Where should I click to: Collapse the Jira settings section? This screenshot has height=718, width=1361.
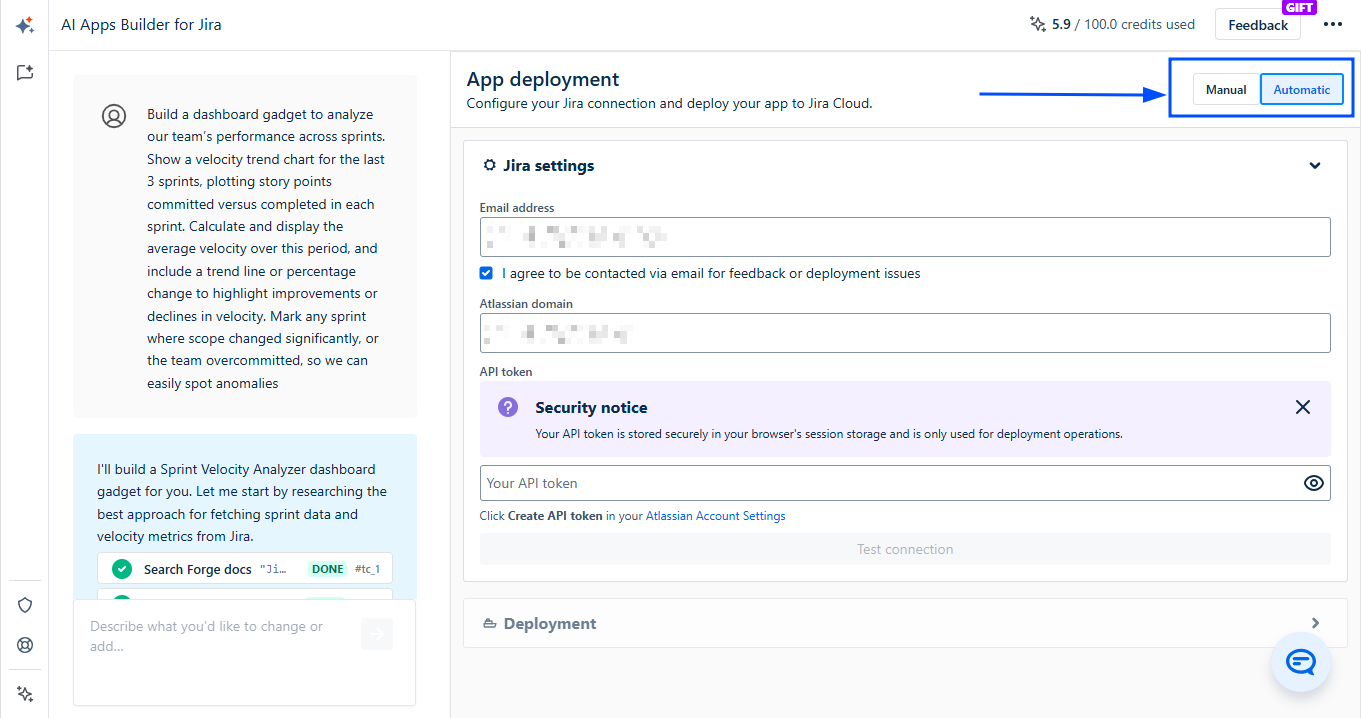tap(1314, 166)
